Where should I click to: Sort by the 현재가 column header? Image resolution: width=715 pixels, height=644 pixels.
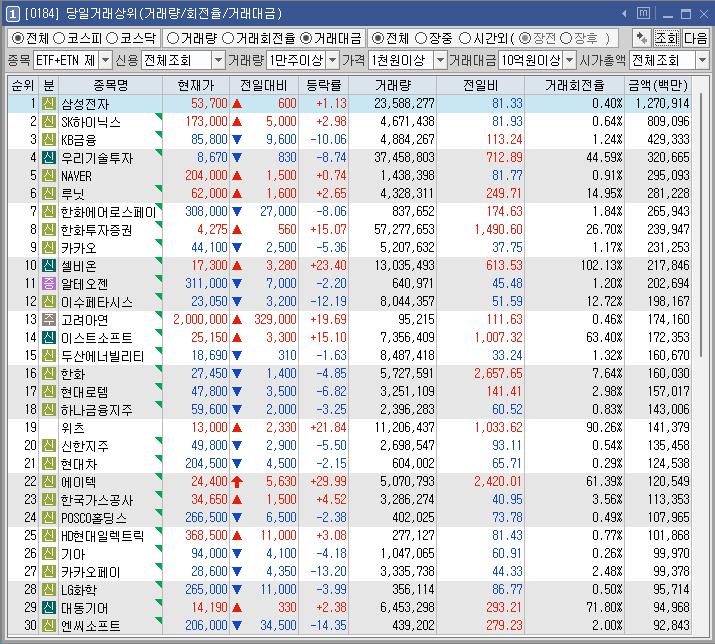point(196,85)
